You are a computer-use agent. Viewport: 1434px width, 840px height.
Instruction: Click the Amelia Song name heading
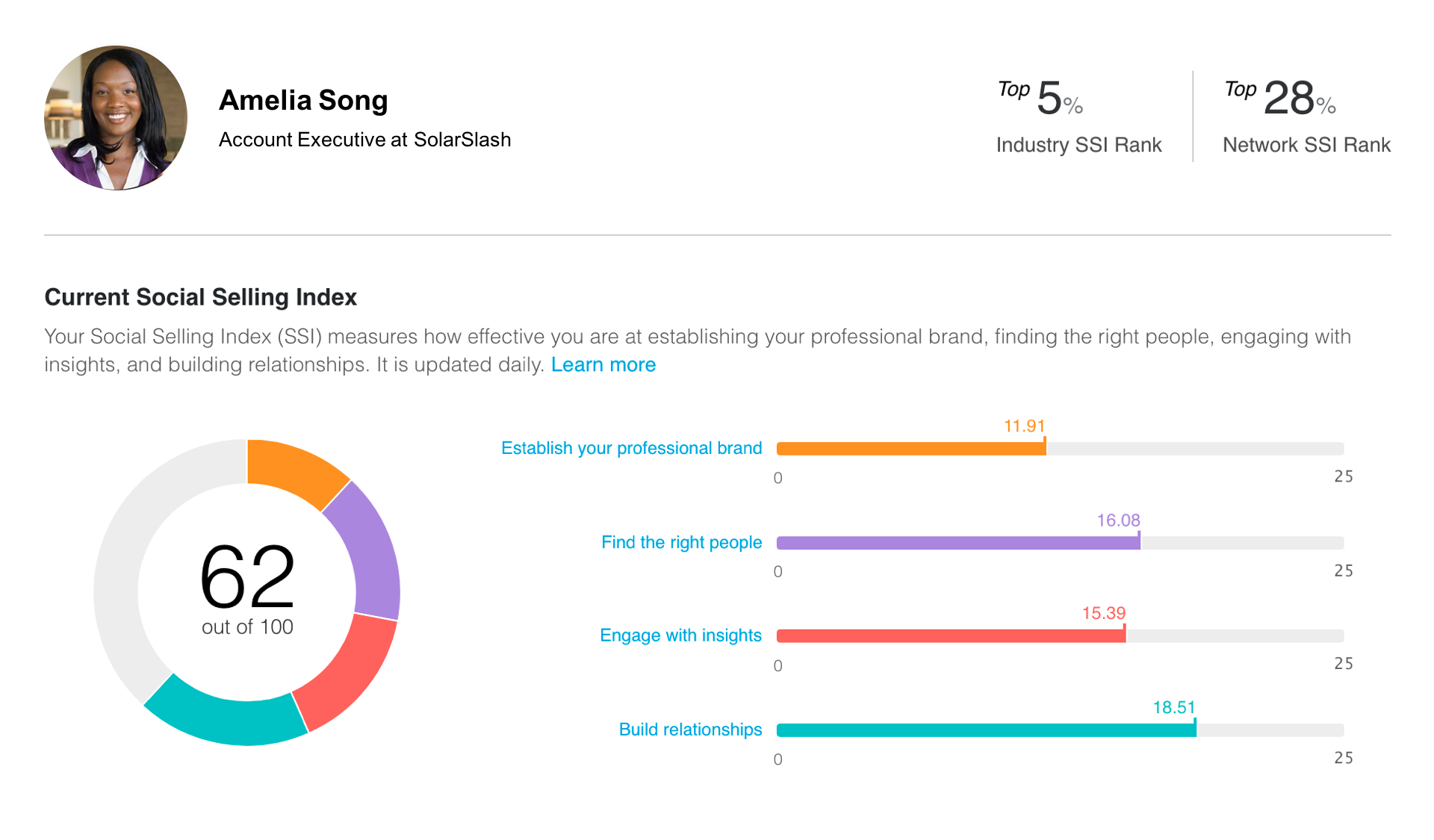303,100
